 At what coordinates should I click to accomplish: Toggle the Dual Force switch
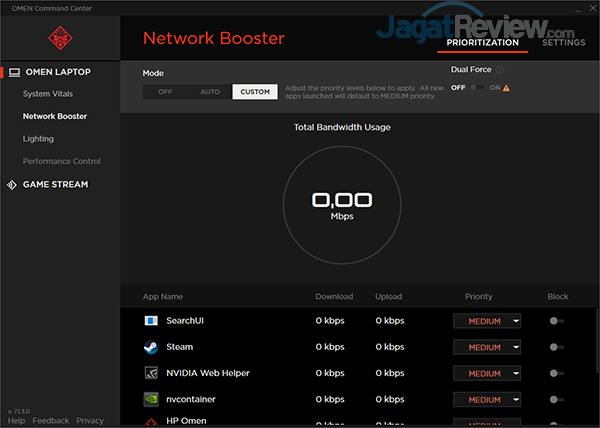pos(479,88)
